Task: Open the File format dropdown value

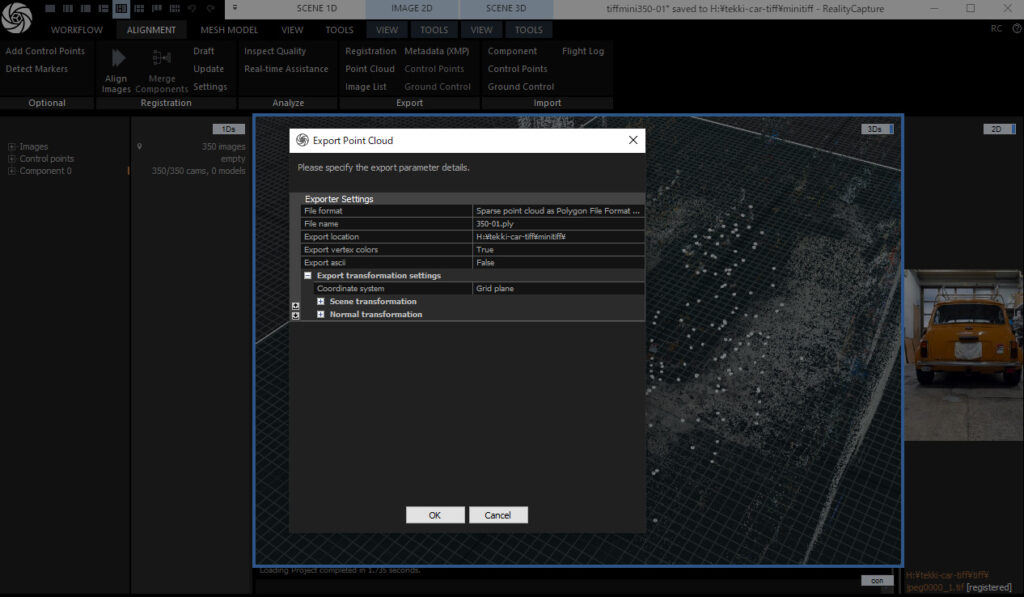Action: point(557,211)
